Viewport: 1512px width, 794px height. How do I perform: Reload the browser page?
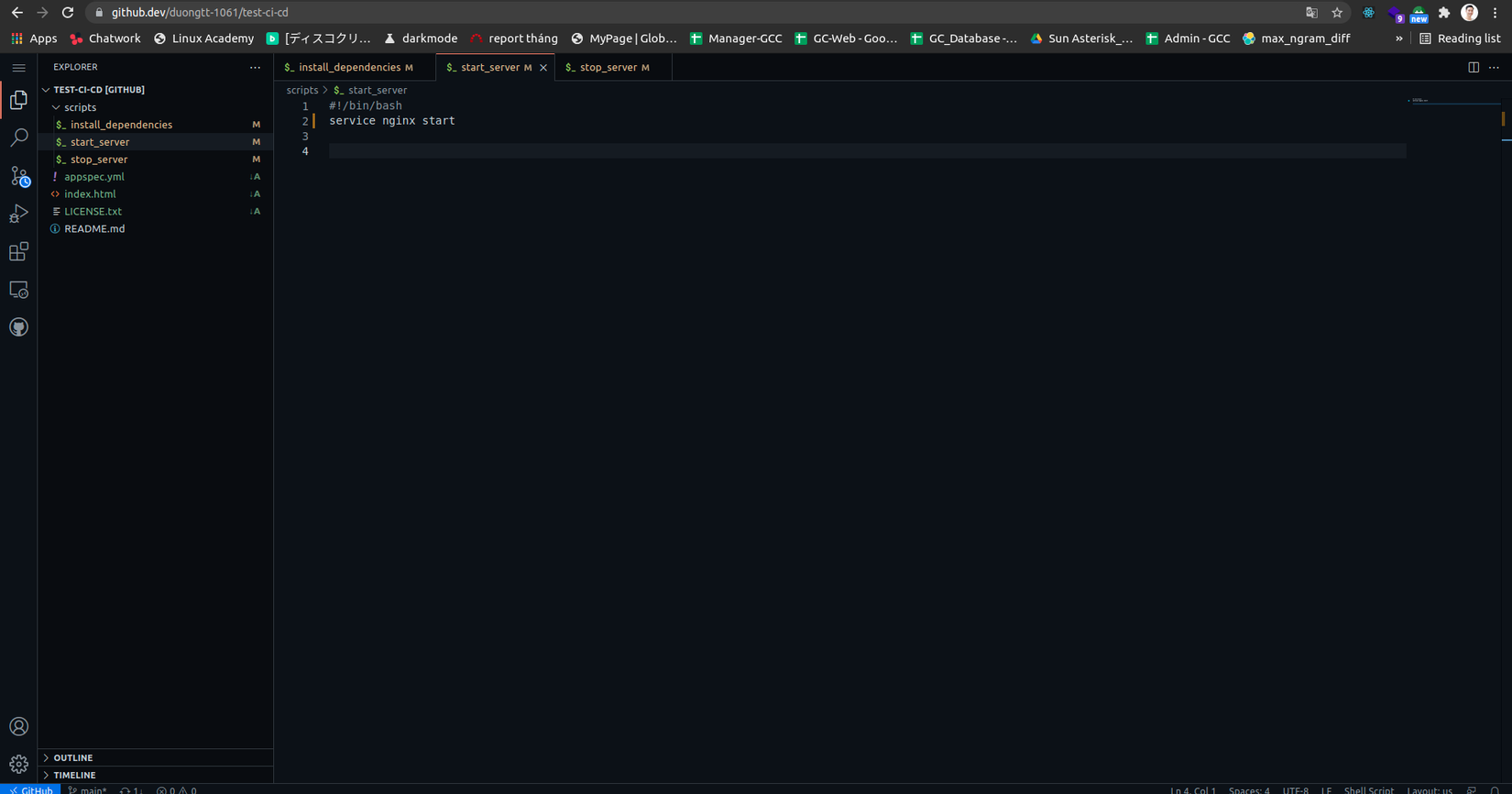68,13
